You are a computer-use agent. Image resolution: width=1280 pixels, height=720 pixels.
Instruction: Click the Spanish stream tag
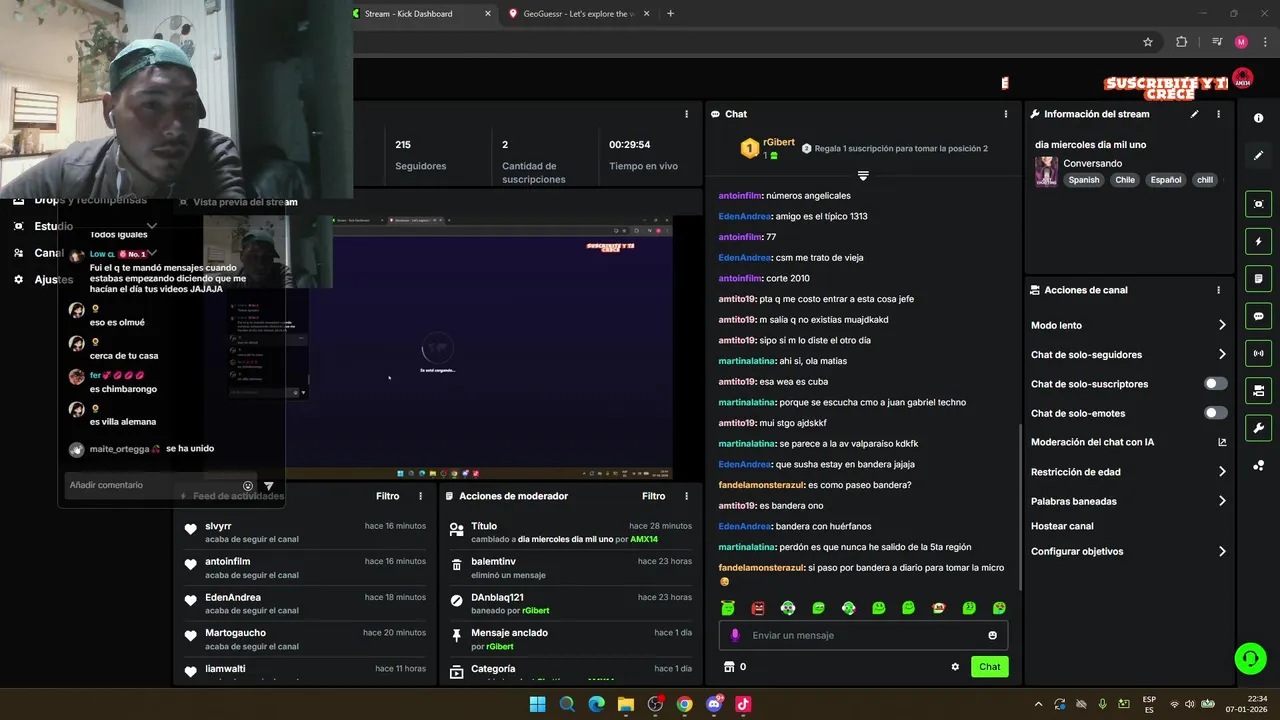1083,180
